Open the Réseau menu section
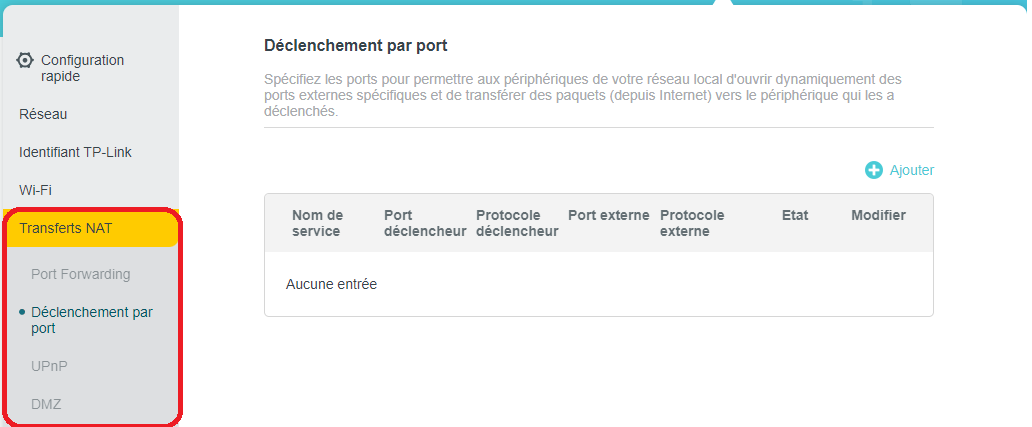The image size is (1032, 427). 43,114
